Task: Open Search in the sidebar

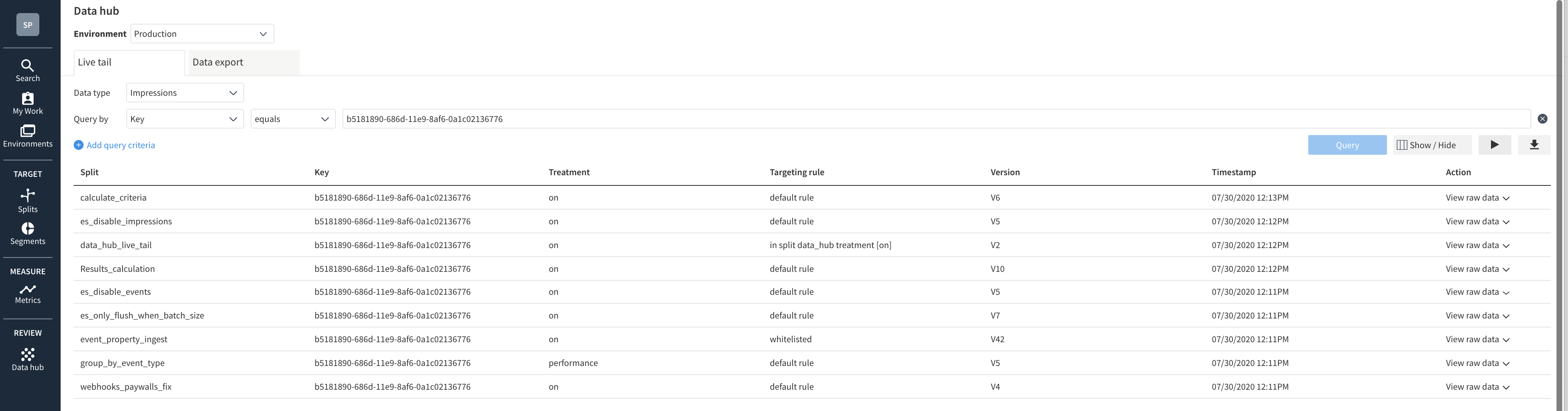Action: coord(27,70)
